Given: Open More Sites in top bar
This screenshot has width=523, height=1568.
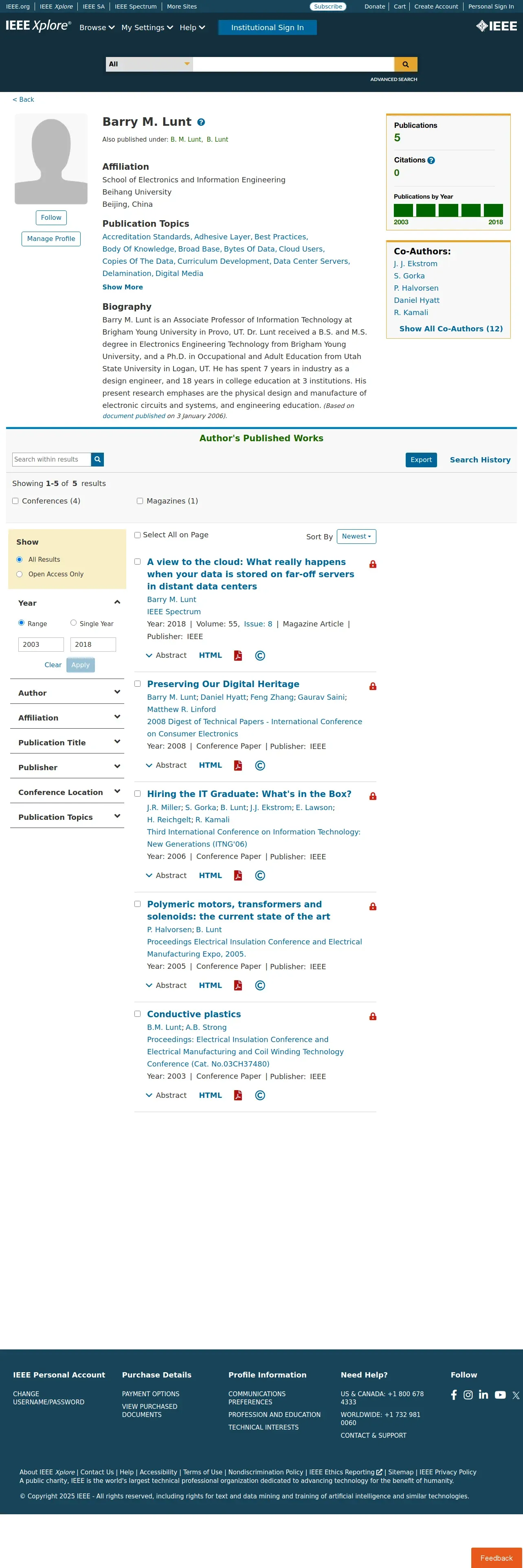Looking at the screenshot, I should pos(181,7).
